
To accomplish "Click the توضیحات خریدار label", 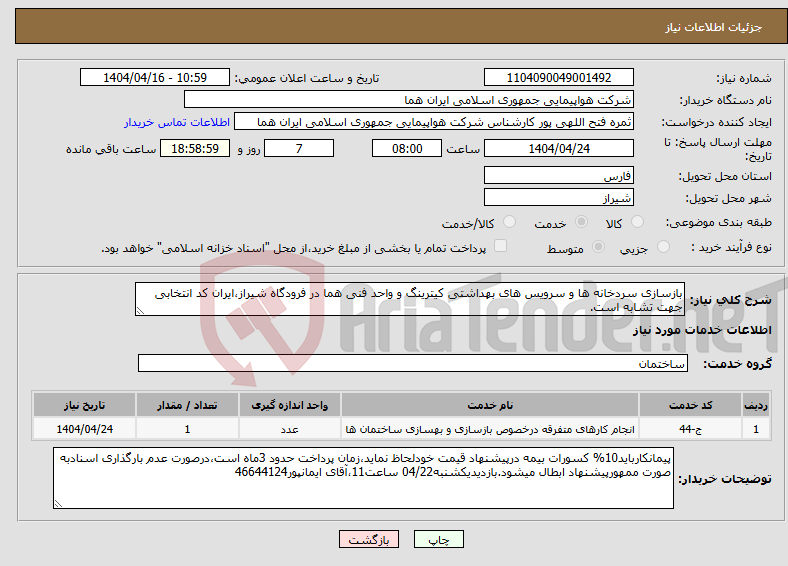I will click(x=725, y=479).
